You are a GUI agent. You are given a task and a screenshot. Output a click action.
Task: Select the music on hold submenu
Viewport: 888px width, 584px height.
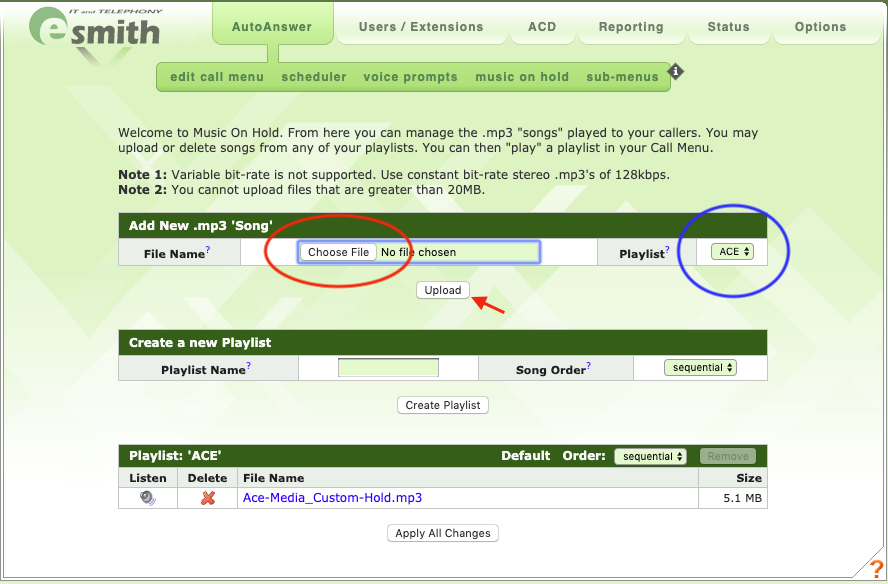522,77
